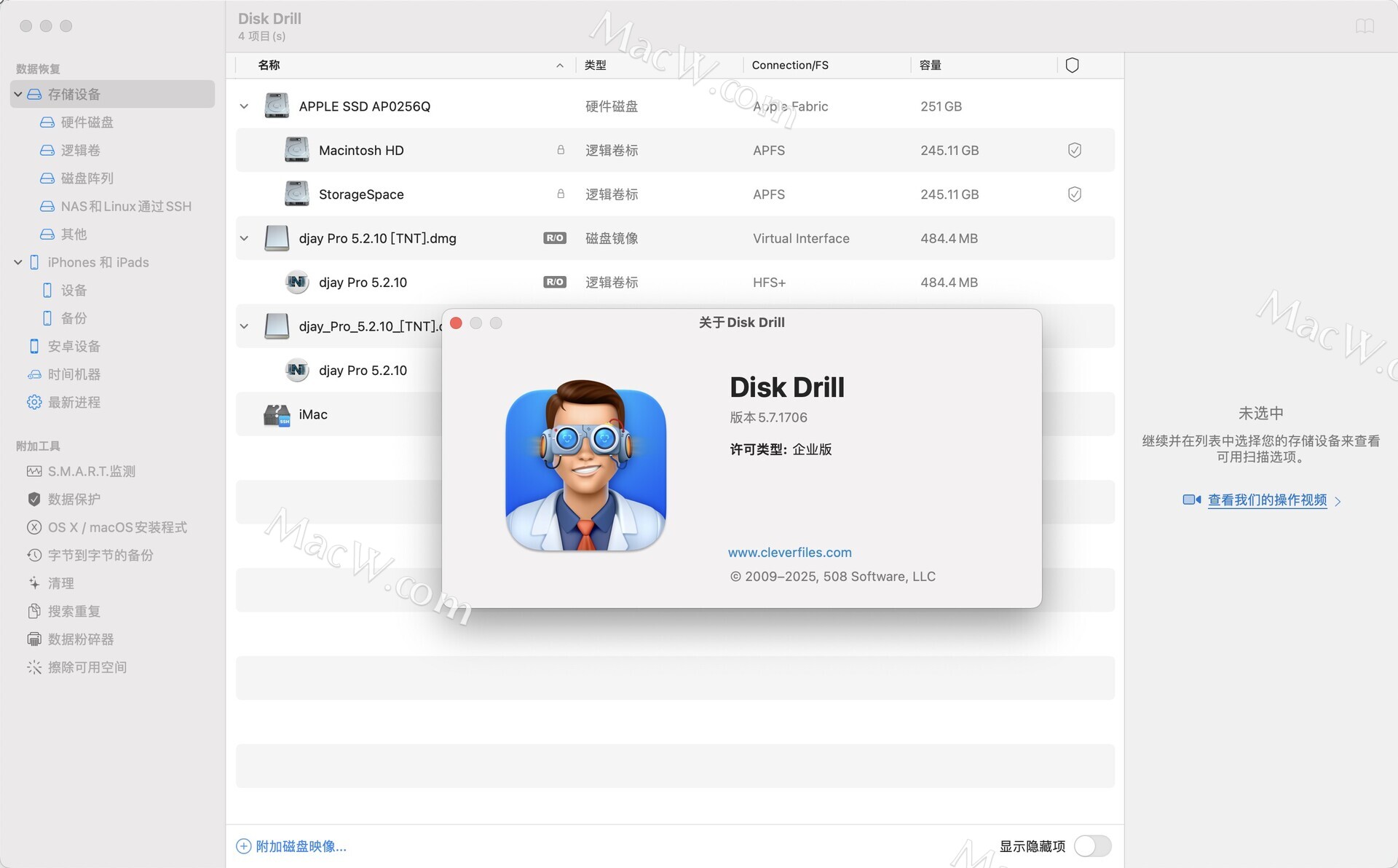
Task: Click the 类型 column header
Action: (595, 66)
